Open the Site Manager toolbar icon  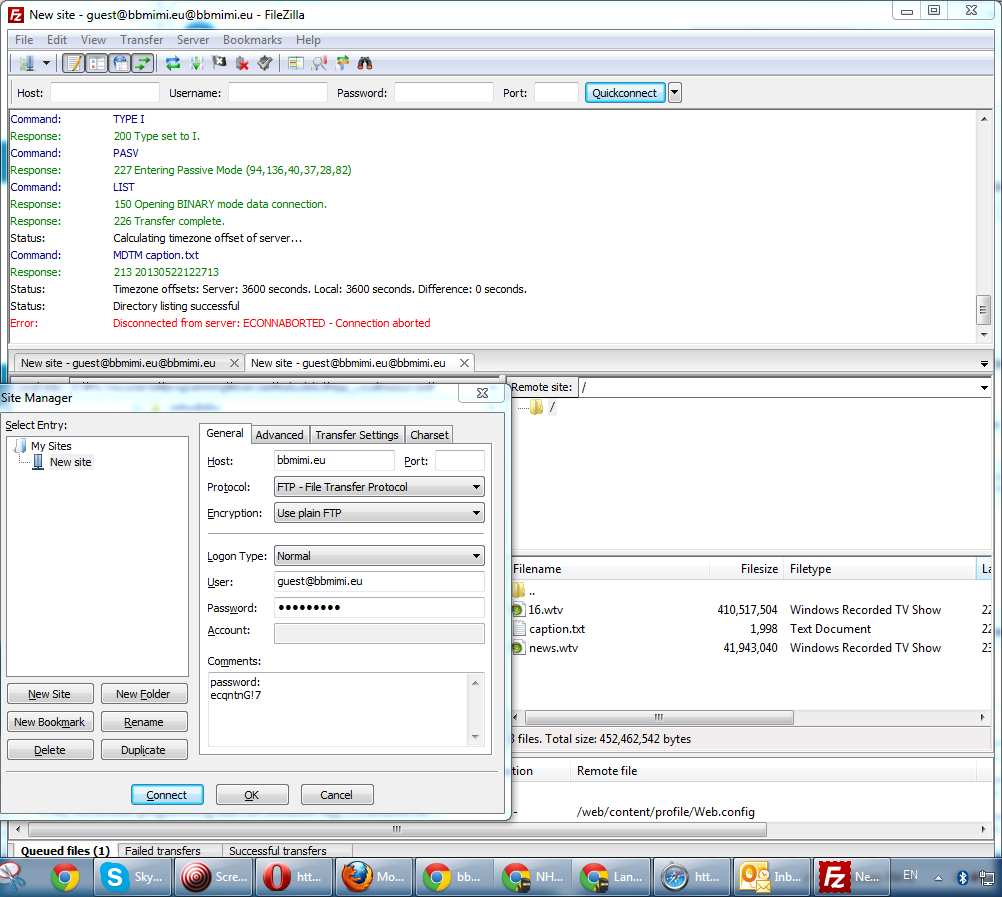coord(27,63)
